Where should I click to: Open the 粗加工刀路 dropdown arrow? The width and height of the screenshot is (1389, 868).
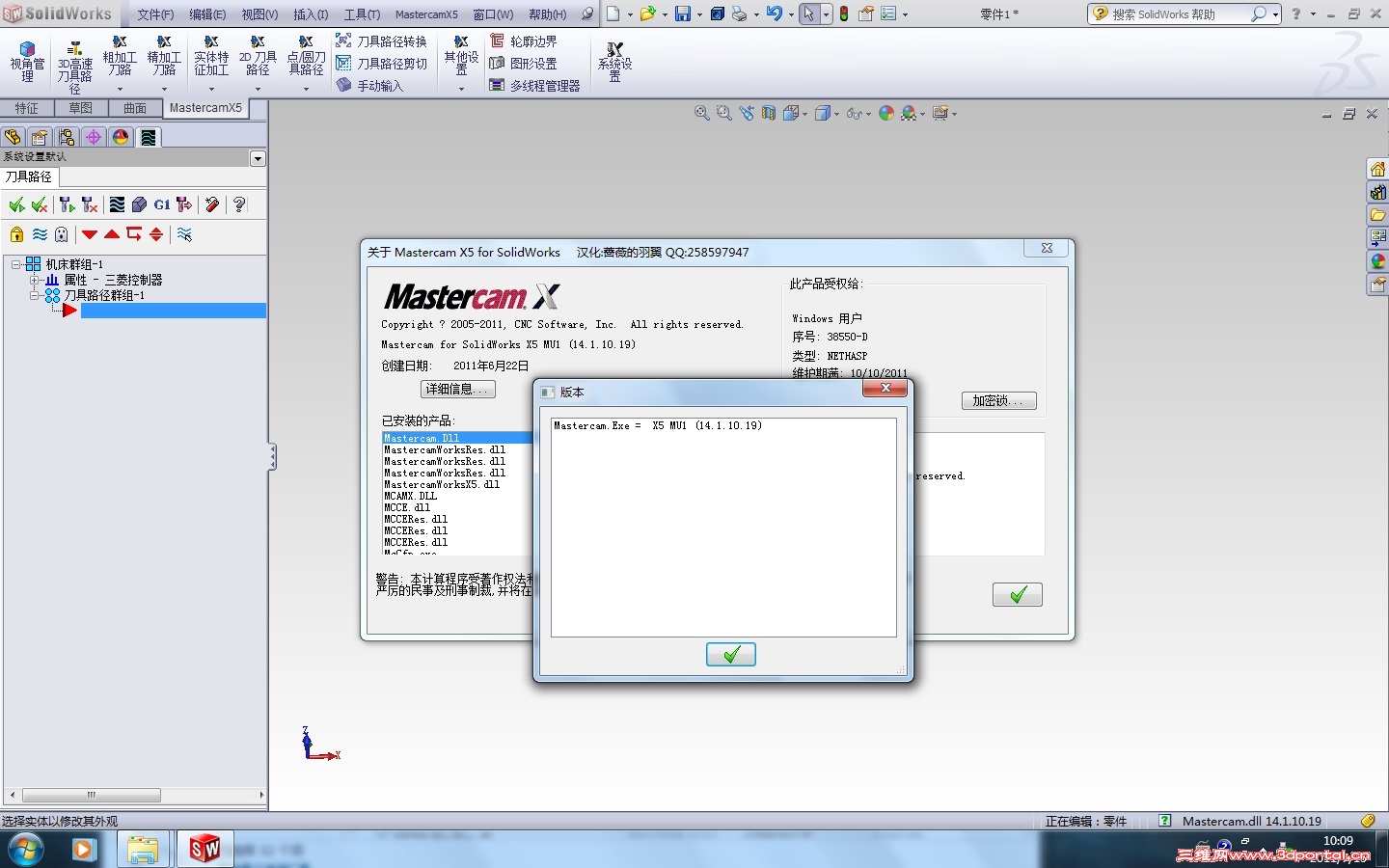point(120,89)
